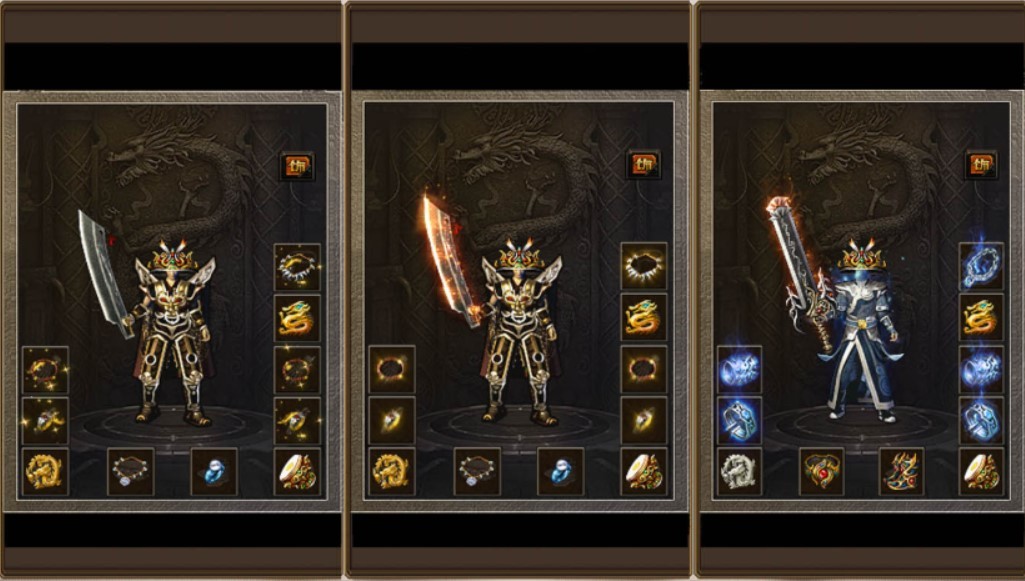Select the silver dragon medal slot
1025x581 pixels.
click(x=739, y=471)
